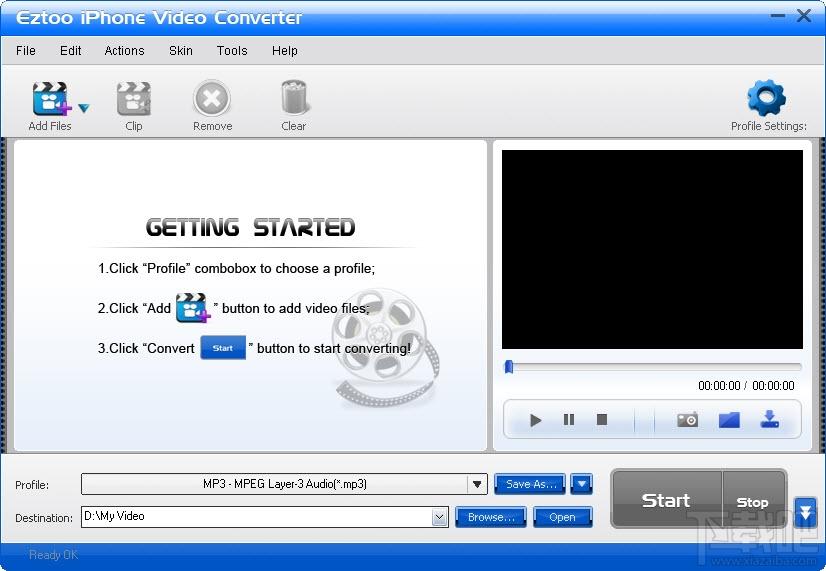The width and height of the screenshot is (826, 571).
Task: Open the Clip tool
Action: click(134, 101)
